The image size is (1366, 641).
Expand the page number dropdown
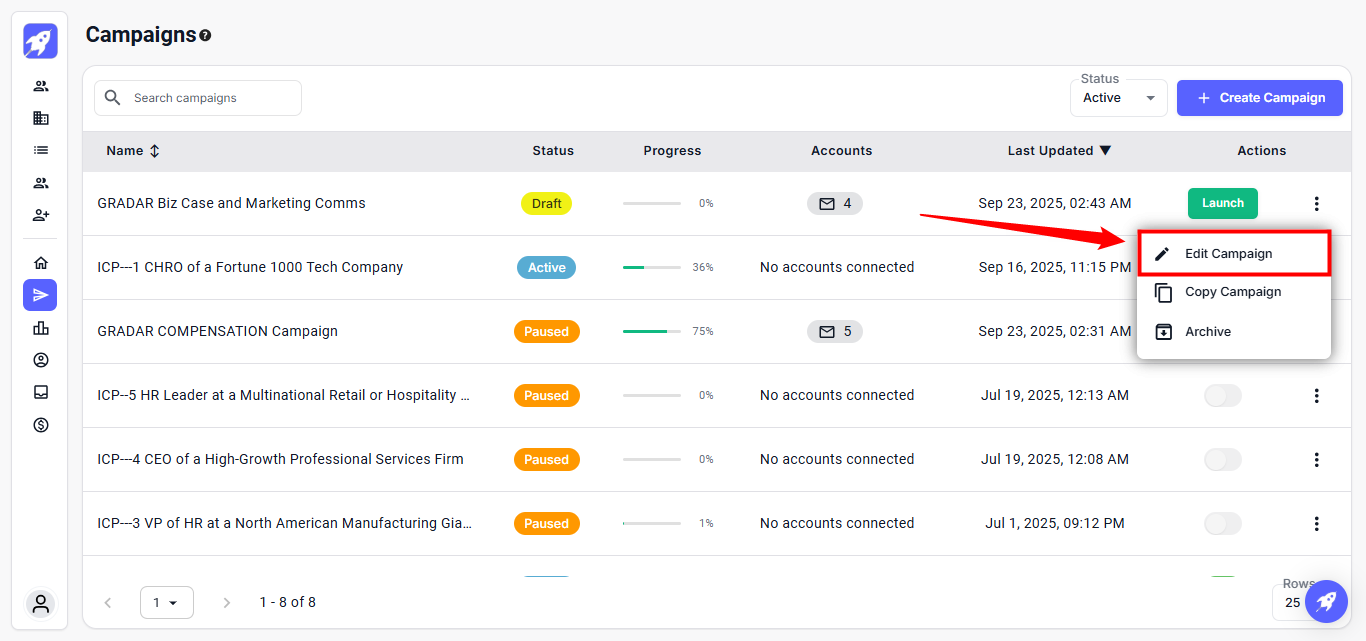coord(166,602)
